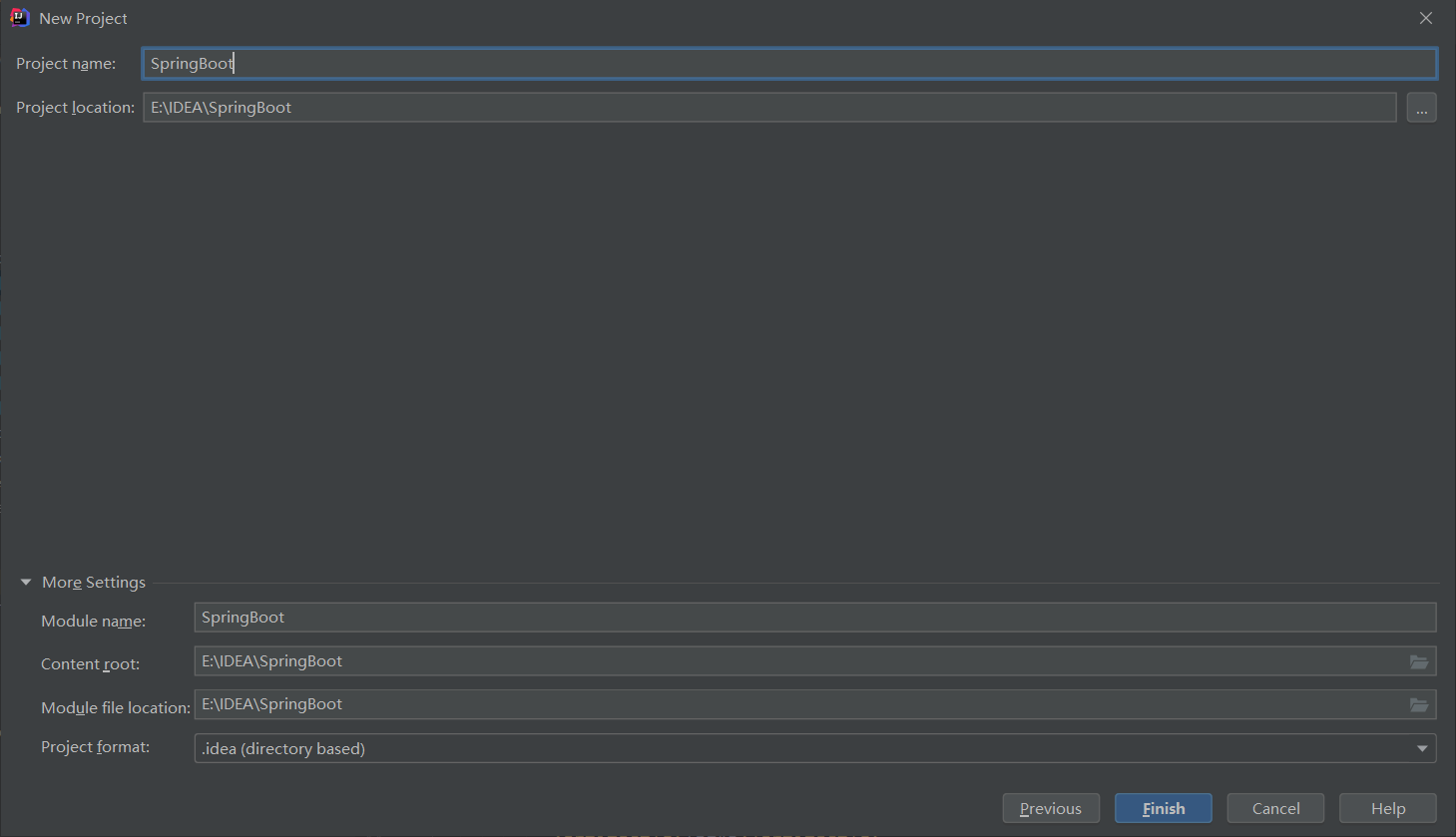Screen dimensions: 1456x837
Task: Click the Finish button
Action: (x=1163, y=808)
